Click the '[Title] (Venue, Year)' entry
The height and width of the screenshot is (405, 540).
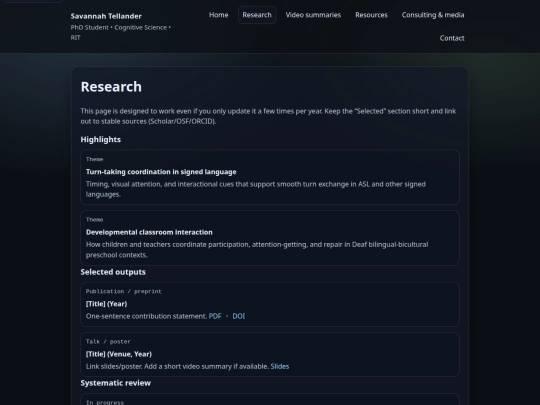pos(119,354)
